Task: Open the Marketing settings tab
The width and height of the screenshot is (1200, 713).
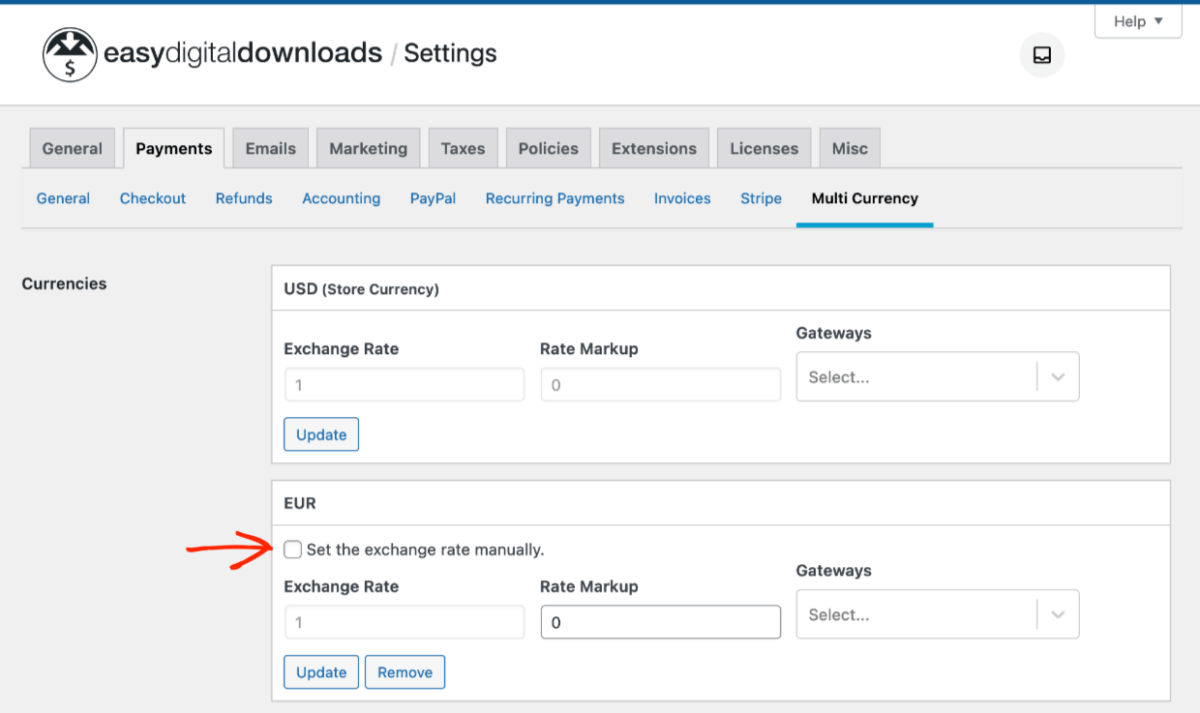Action: click(368, 147)
